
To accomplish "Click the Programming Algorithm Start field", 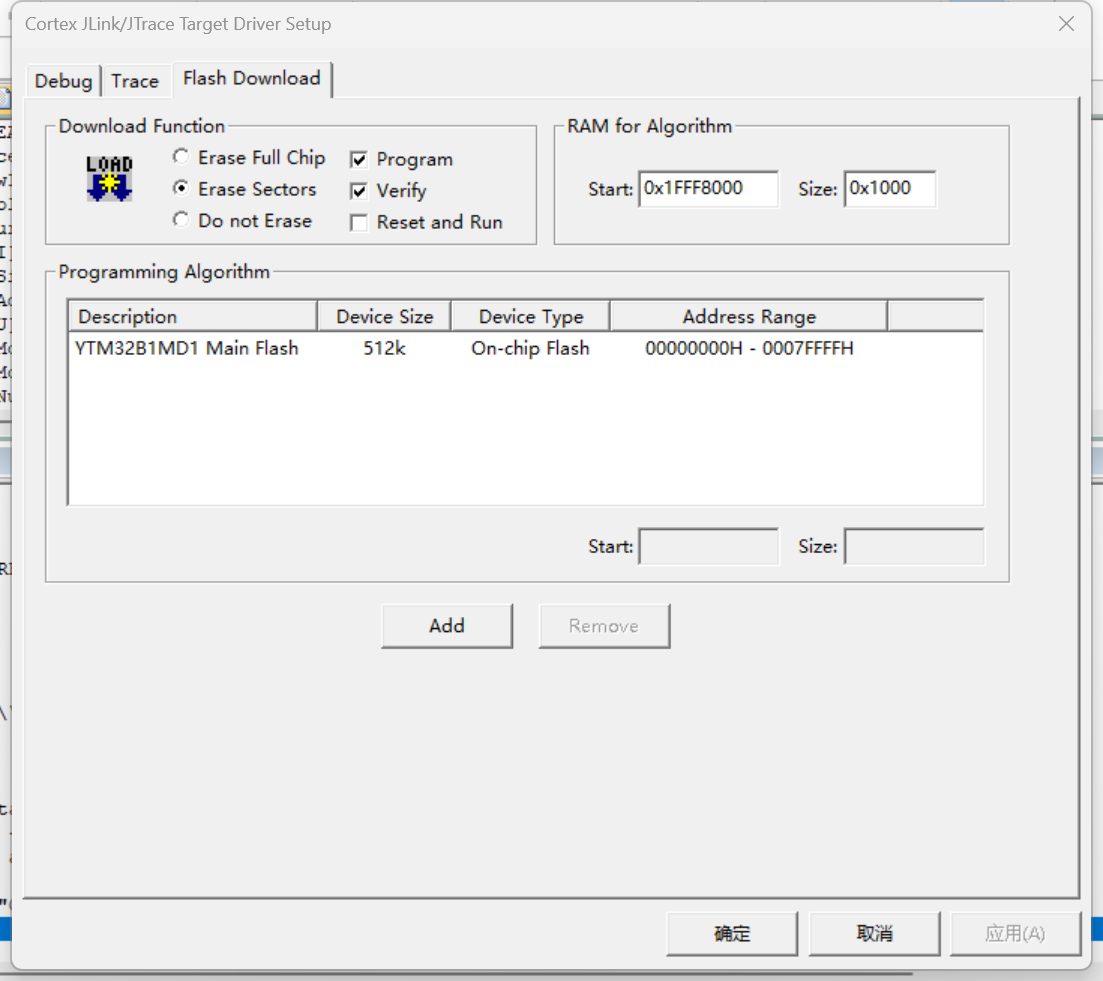I will (x=708, y=546).
